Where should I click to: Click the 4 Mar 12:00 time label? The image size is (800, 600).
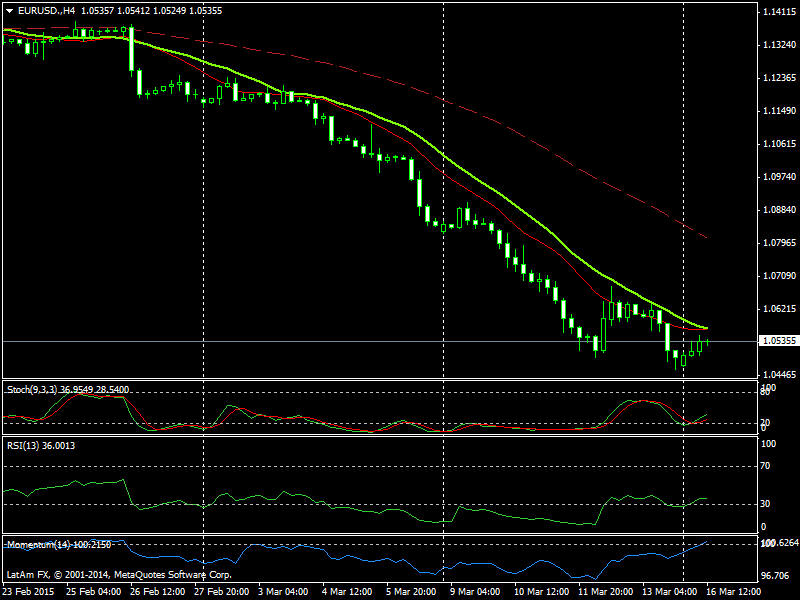click(x=347, y=592)
